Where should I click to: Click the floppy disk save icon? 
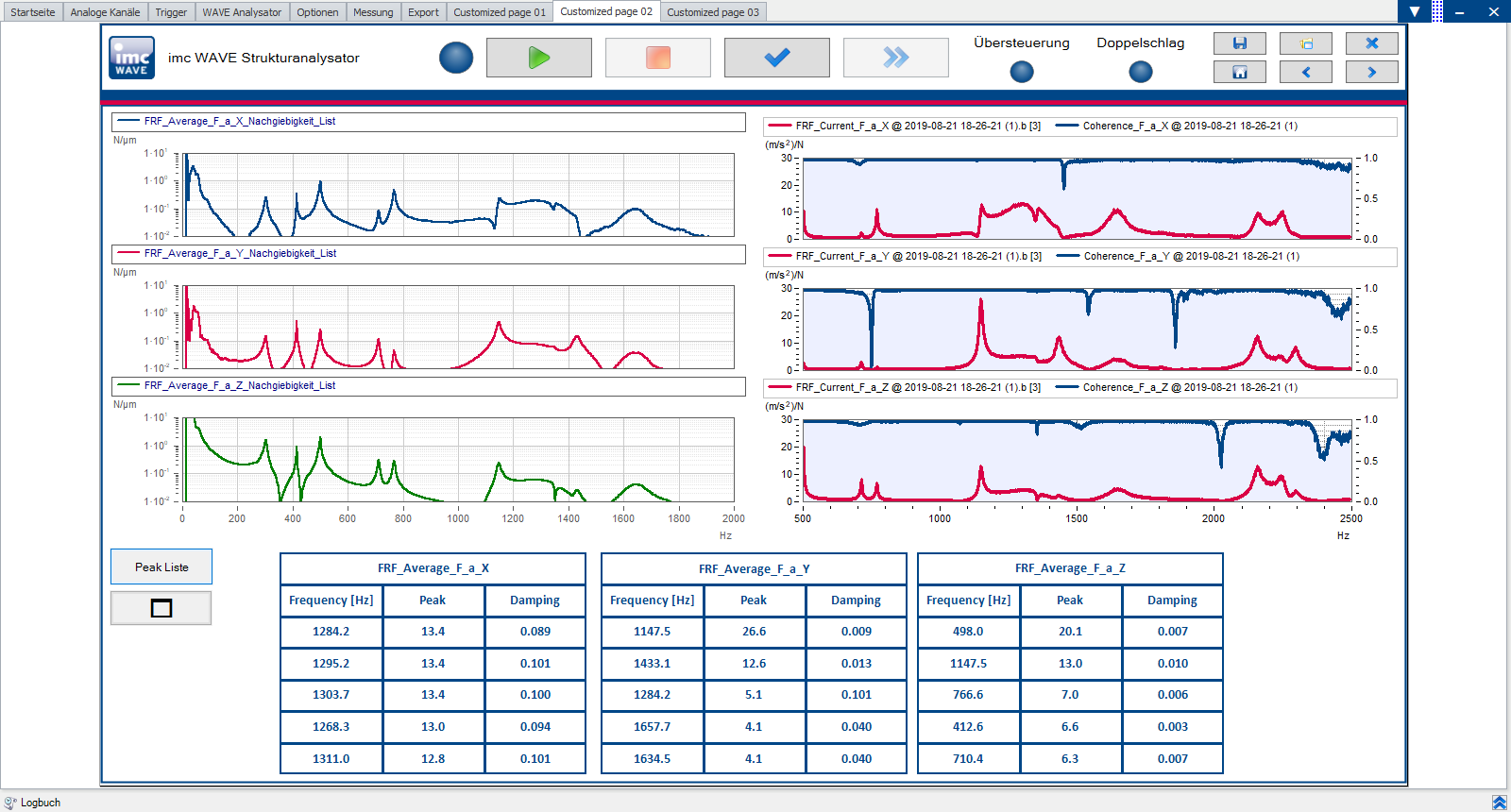(x=1239, y=43)
